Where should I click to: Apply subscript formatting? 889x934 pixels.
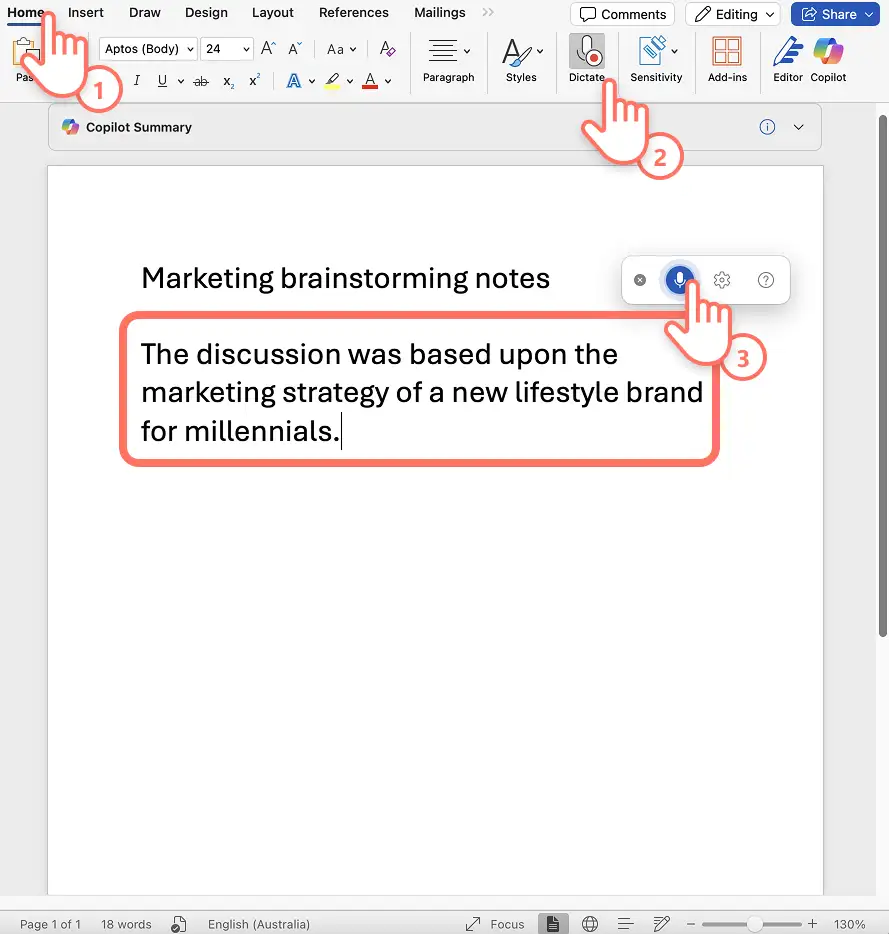click(229, 82)
